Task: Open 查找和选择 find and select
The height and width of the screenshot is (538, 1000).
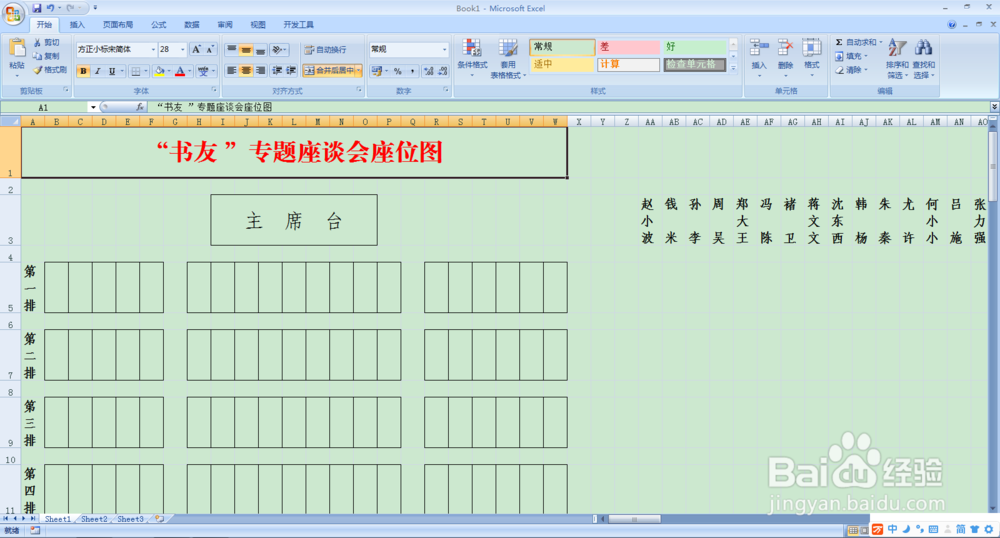Action: pyautogui.click(x=923, y=57)
